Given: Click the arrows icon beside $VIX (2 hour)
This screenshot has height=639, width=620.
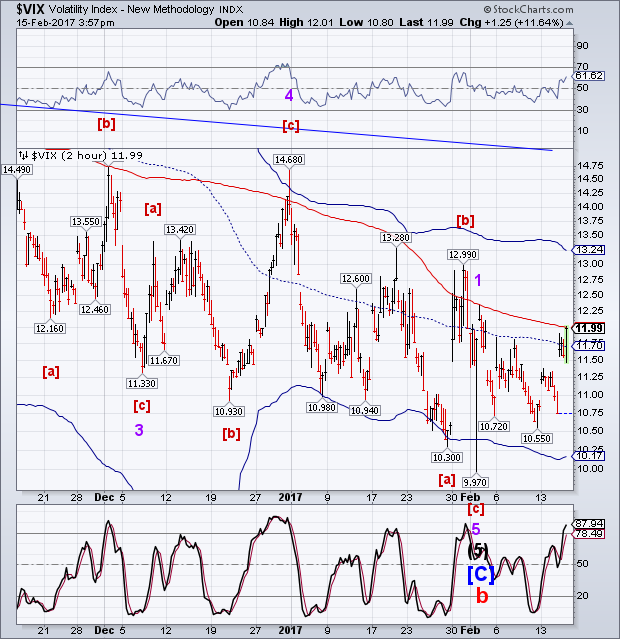Looking at the screenshot, I should [24, 155].
